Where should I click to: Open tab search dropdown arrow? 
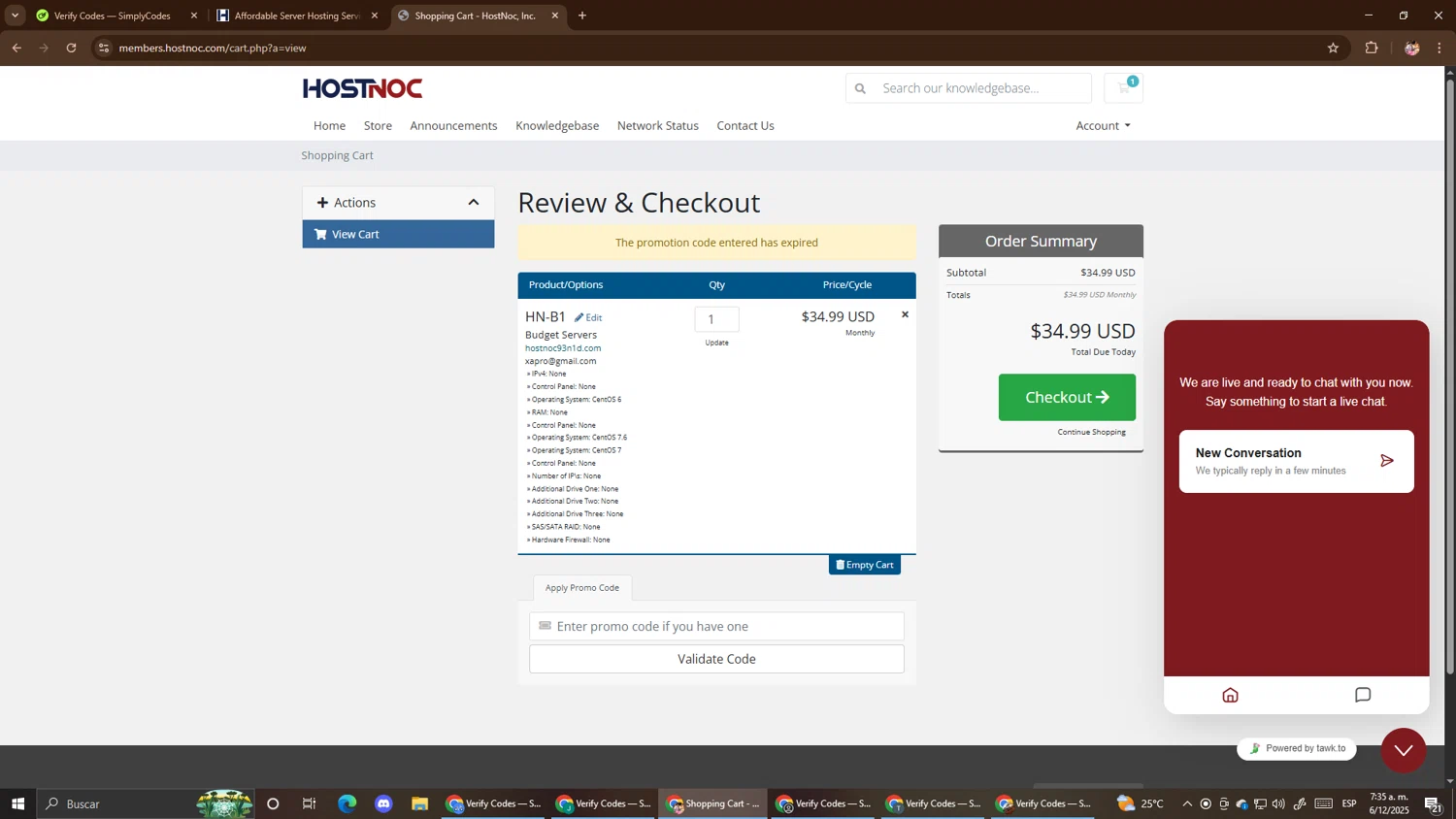(x=15, y=16)
